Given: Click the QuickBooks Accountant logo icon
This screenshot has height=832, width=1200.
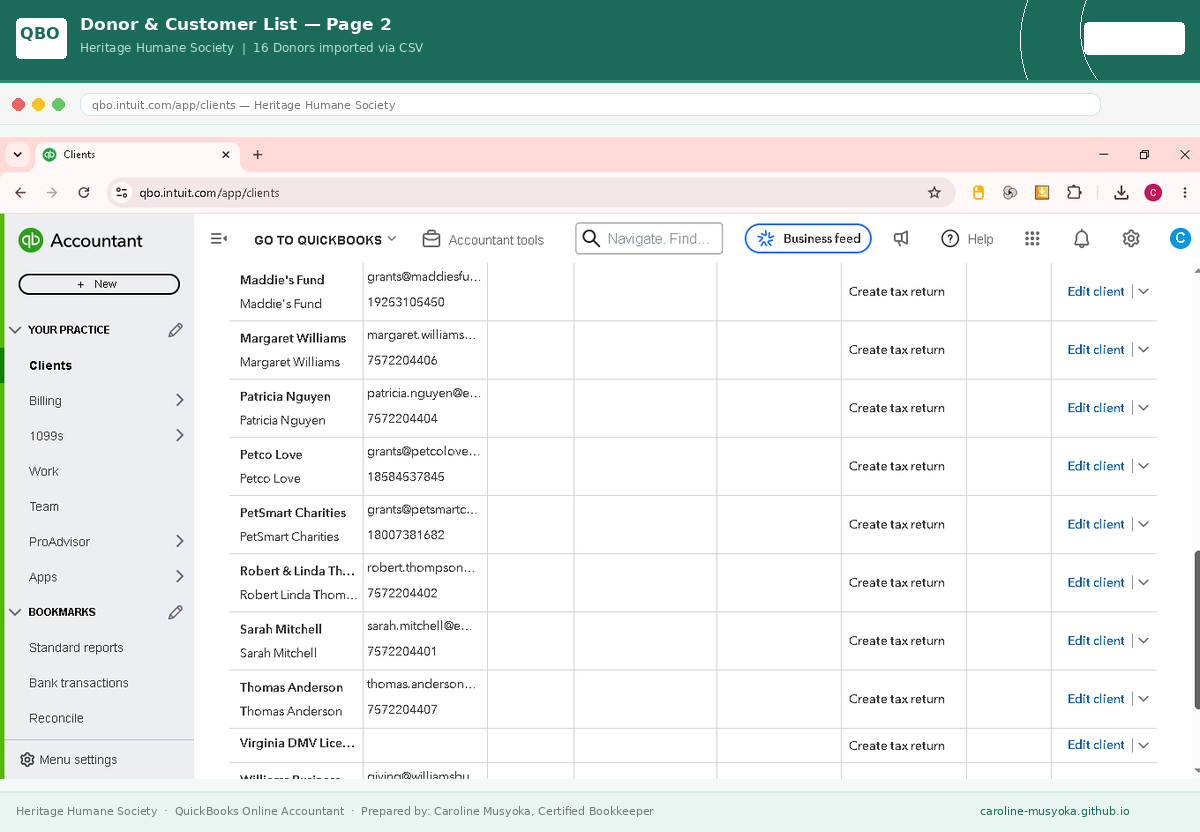Looking at the screenshot, I should 31,240.
